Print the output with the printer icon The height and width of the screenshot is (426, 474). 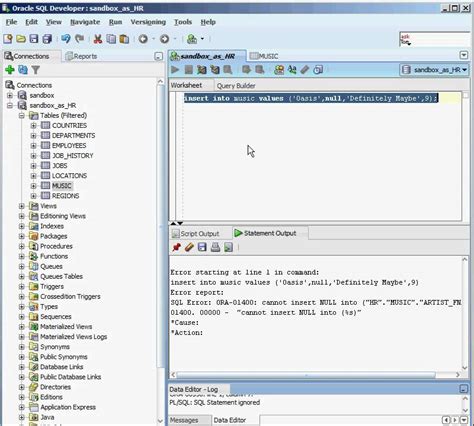tap(215, 247)
